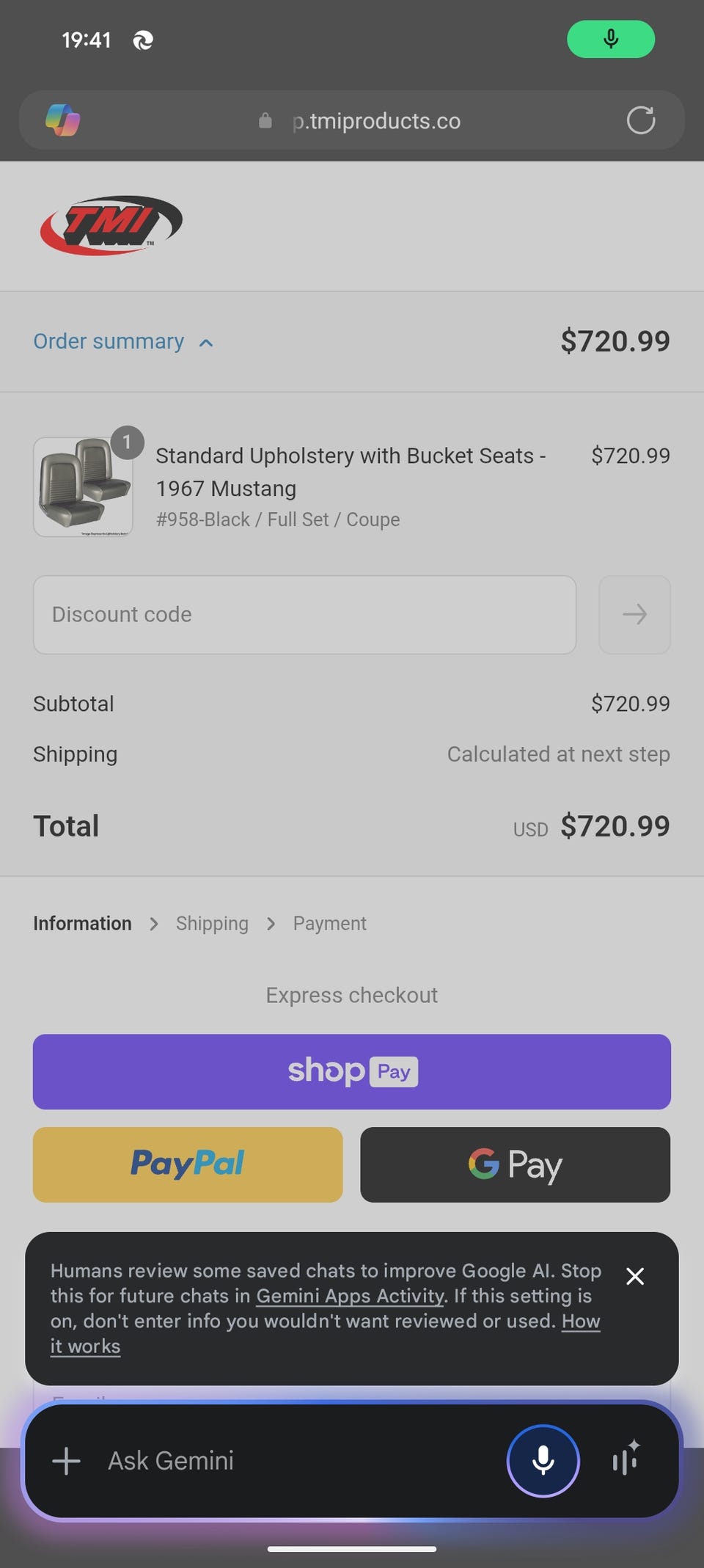Collapse the Order summary section
Image resolution: width=704 pixels, height=1568 pixels.
click(x=123, y=342)
